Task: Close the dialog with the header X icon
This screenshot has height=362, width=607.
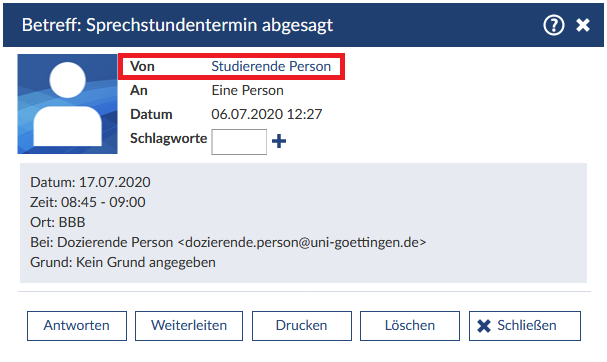Action: pyautogui.click(x=583, y=26)
